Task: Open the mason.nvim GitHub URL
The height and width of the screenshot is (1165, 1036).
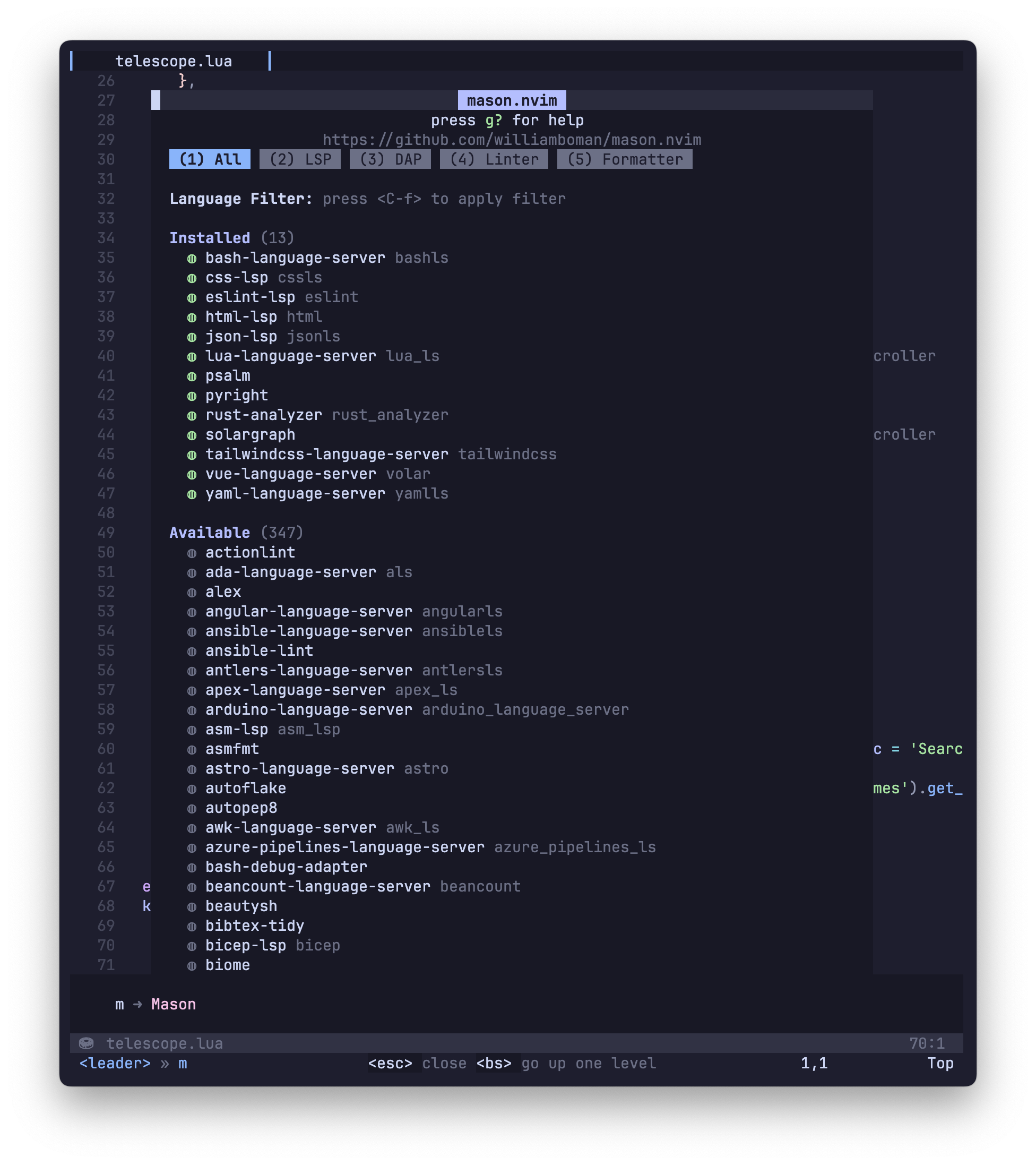Action: pos(512,140)
